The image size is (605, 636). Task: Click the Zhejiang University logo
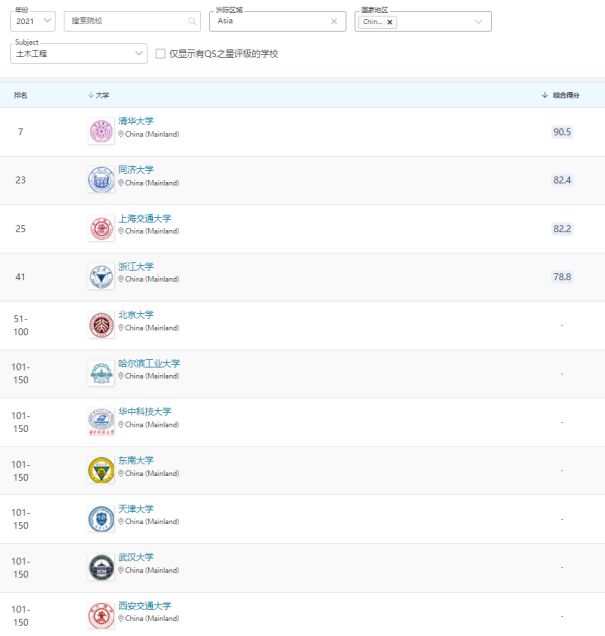click(x=101, y=277)
